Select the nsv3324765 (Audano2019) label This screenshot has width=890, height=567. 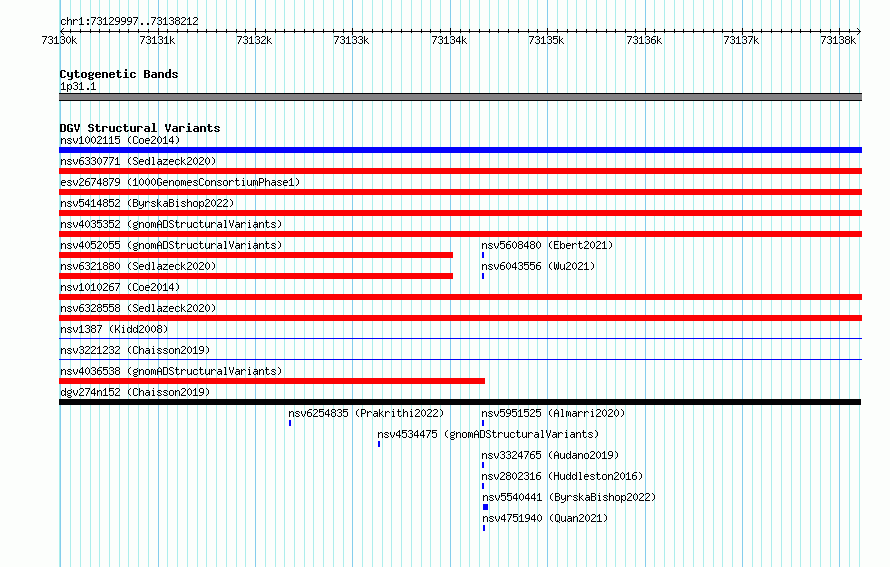pos(550,455)
